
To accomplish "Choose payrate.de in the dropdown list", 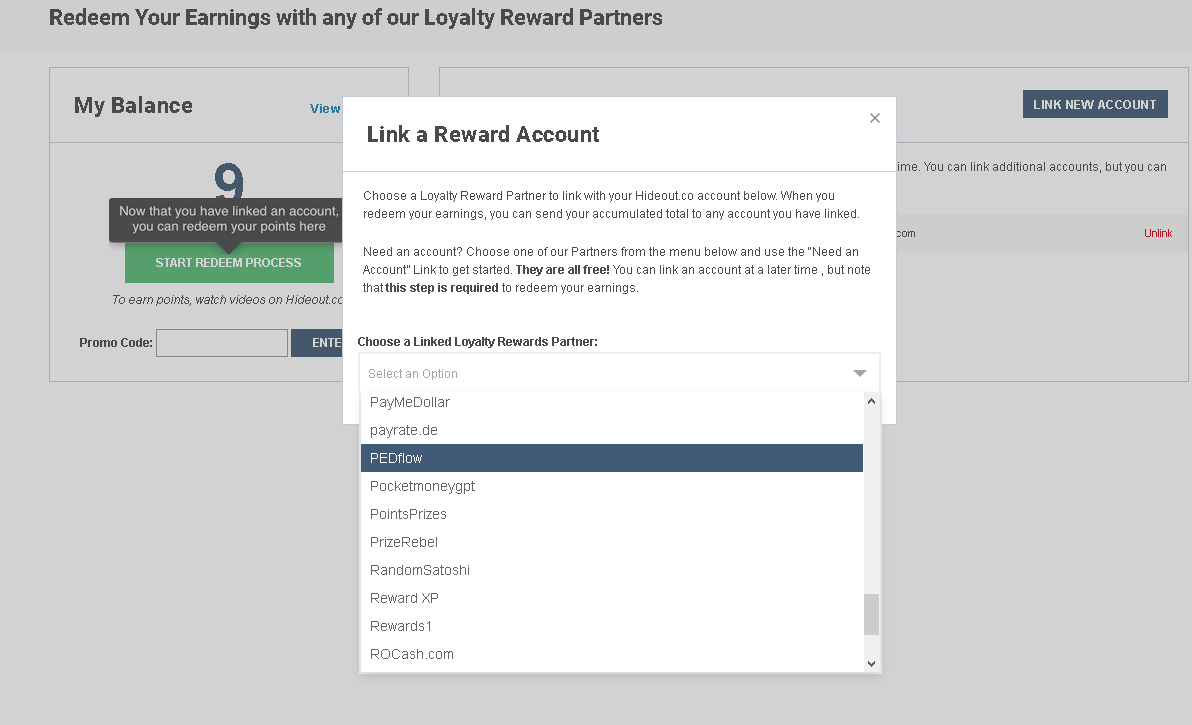I will click(404, 430).
